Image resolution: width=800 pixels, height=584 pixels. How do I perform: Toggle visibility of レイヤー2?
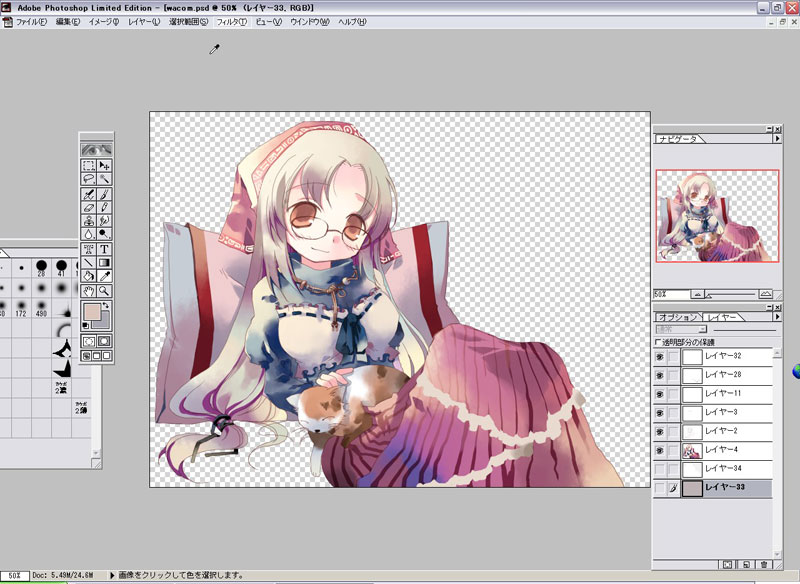[x=659, y=432]
